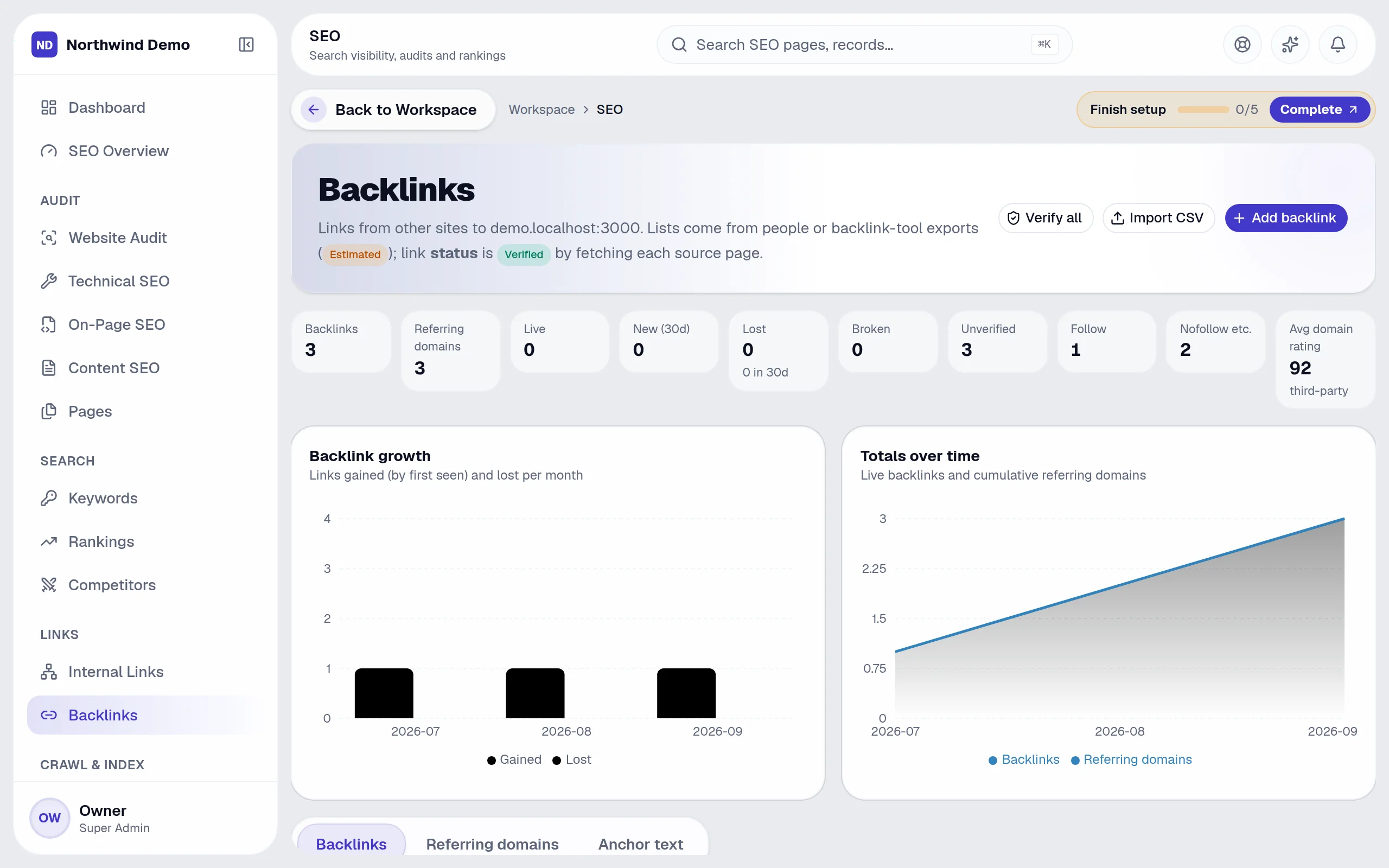The image size is (1389, 868).
Task: Click the Workspace breadcrumb link
Action: [x=541, y=109]
